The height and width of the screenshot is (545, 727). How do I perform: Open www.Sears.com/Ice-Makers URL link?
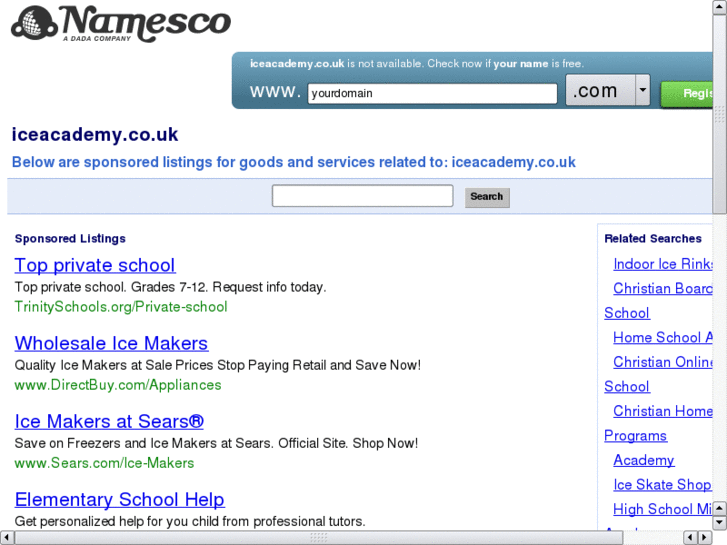[104, 463]
